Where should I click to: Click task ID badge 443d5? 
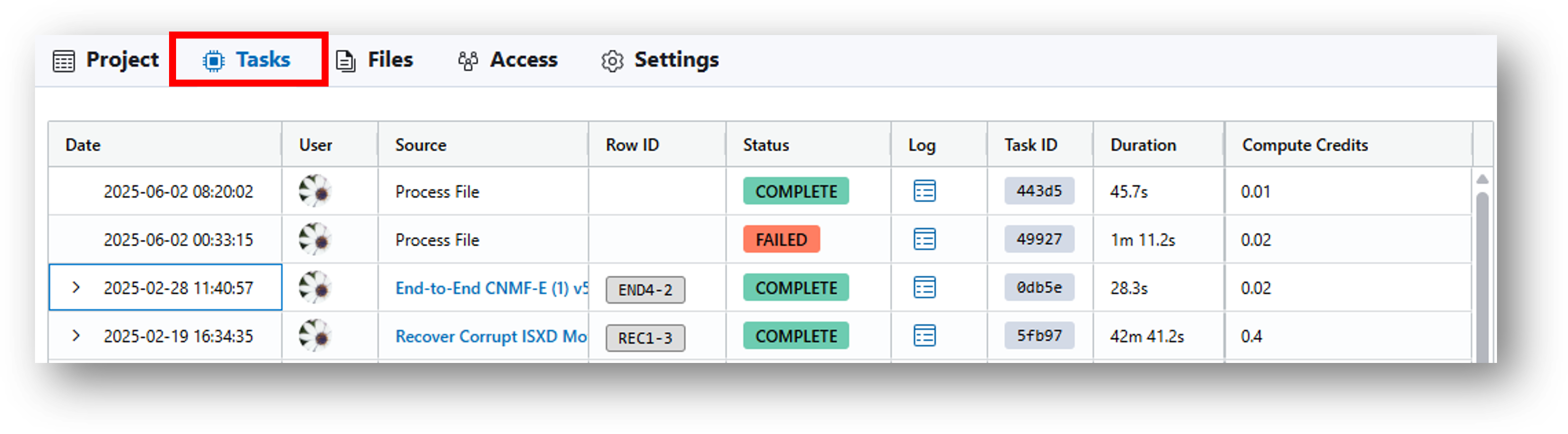pyautogui.click(x=1039, y=191)
